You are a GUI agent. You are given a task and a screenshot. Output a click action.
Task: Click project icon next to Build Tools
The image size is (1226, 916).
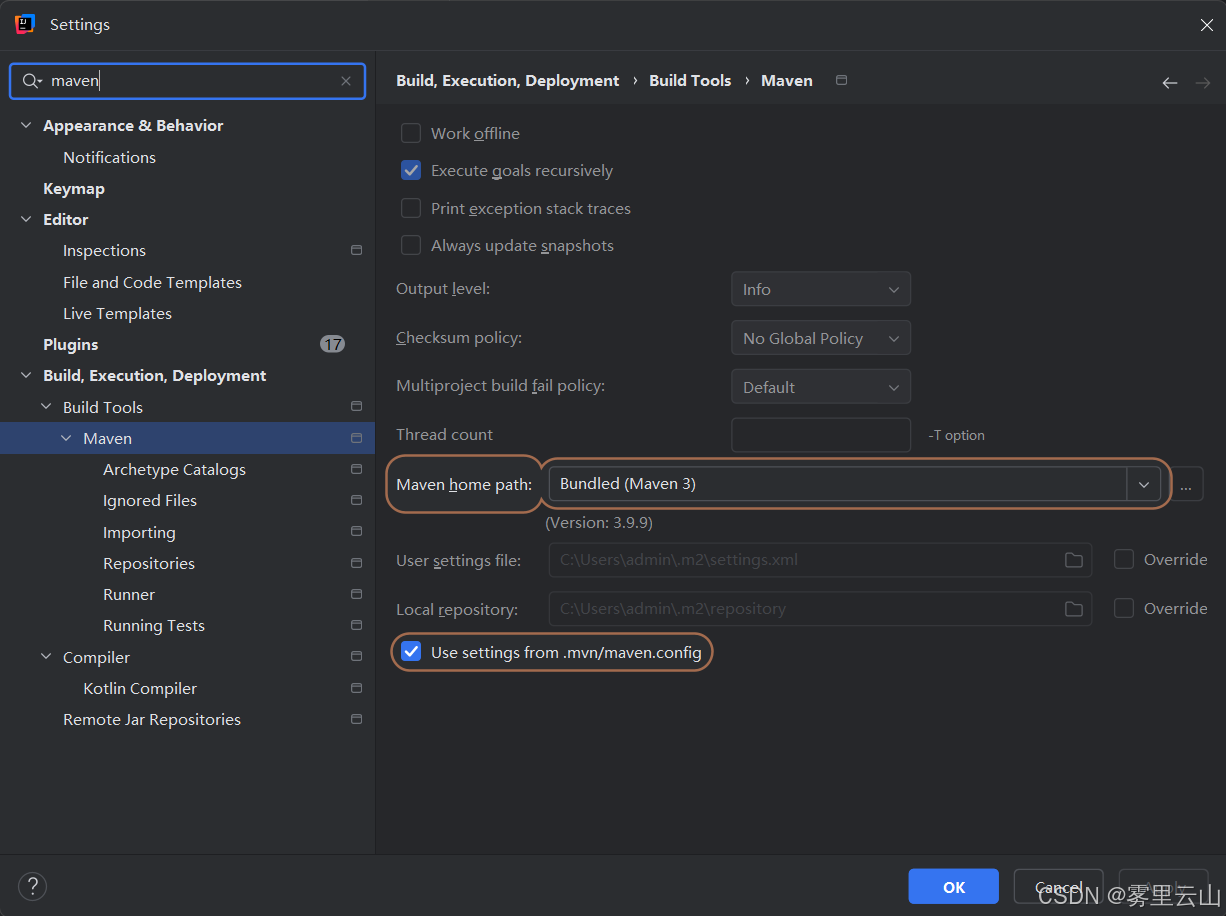pyautogui.click(x=356, y=407)
